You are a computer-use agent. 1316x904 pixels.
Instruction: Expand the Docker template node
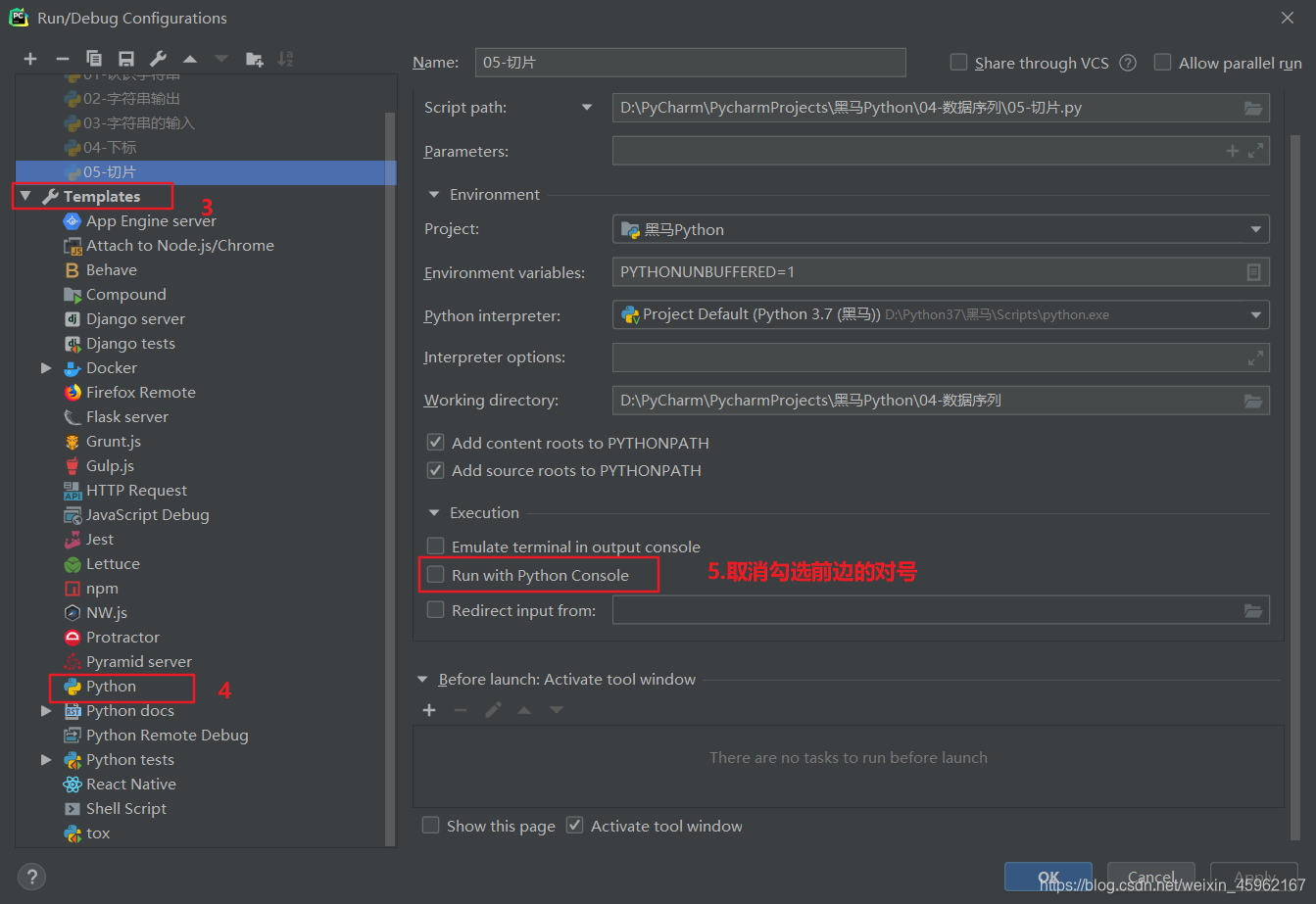tap(46, 368)
